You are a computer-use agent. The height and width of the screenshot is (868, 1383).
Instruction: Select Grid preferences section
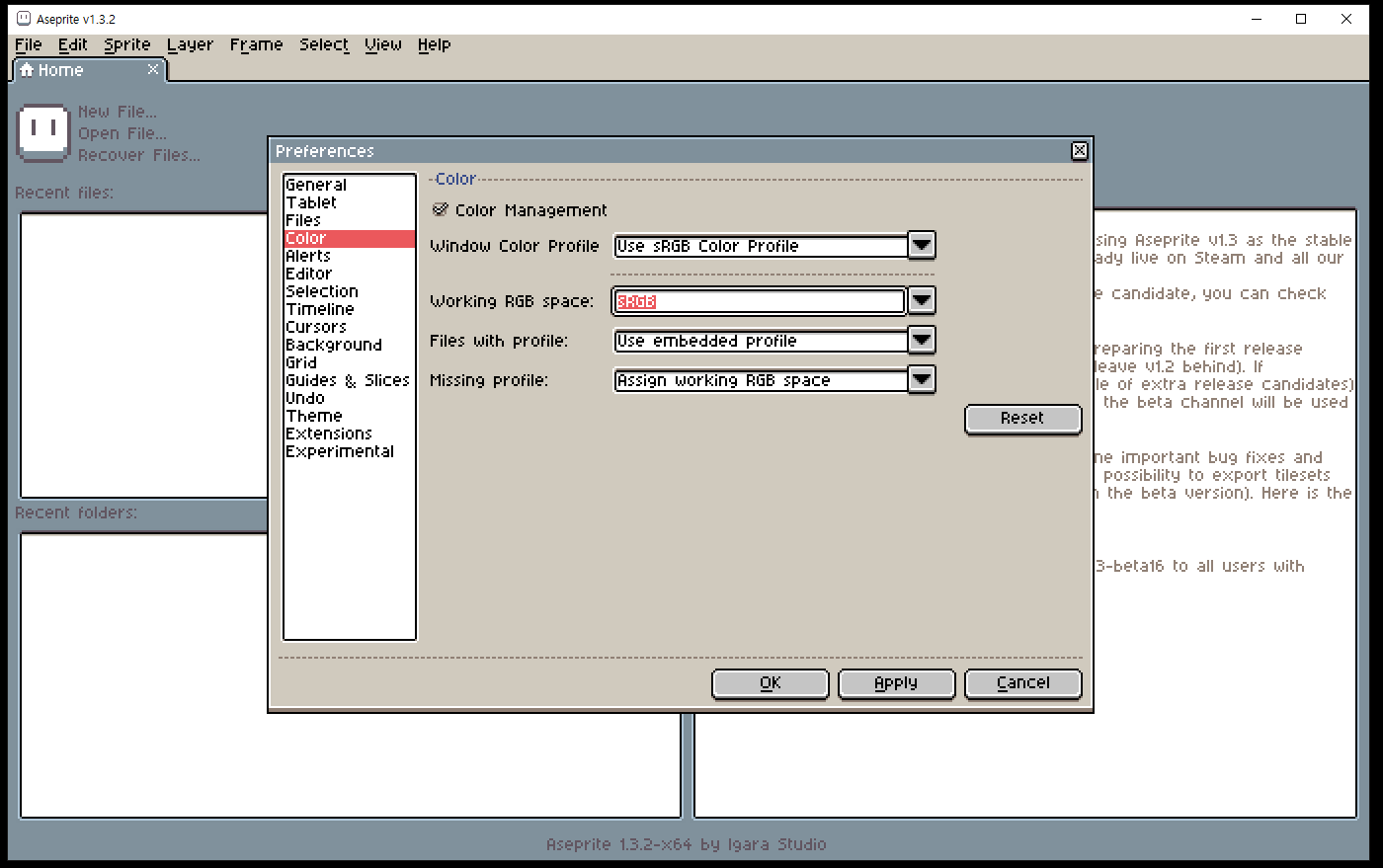click(x=350, y=362)
